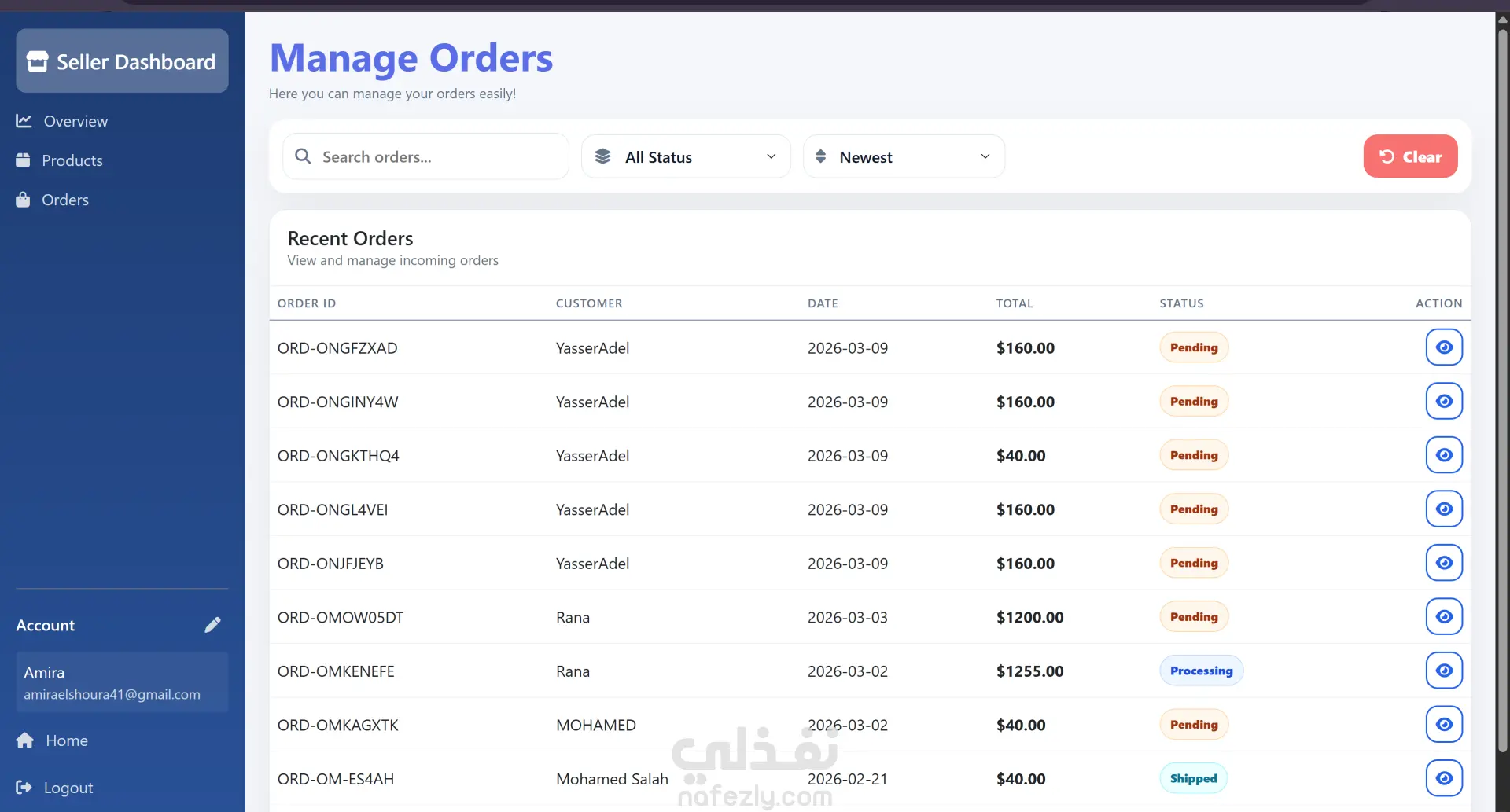Click the pencil edit icon beside Account
1510x812 pixels.
(x=212, y=625)
